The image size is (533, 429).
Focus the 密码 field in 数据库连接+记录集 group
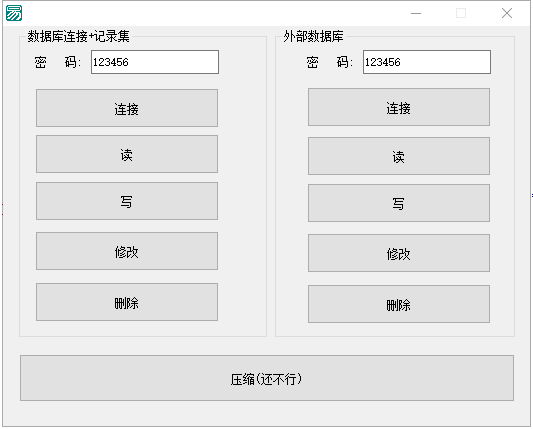[155, 62]
